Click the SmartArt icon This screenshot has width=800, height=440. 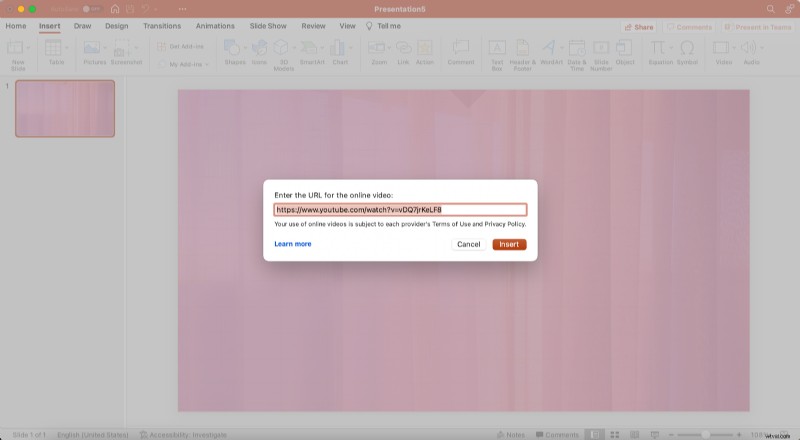click(x=309, y=47)
